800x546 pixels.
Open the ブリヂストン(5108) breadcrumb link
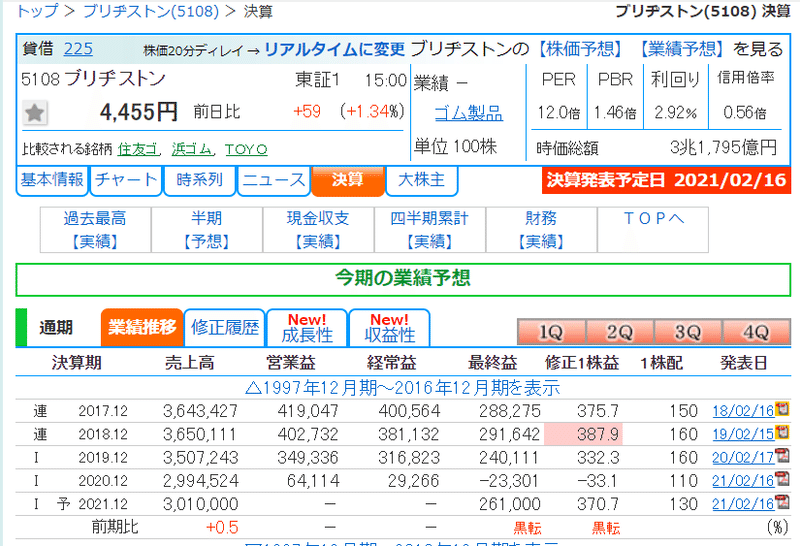(151, 11)
